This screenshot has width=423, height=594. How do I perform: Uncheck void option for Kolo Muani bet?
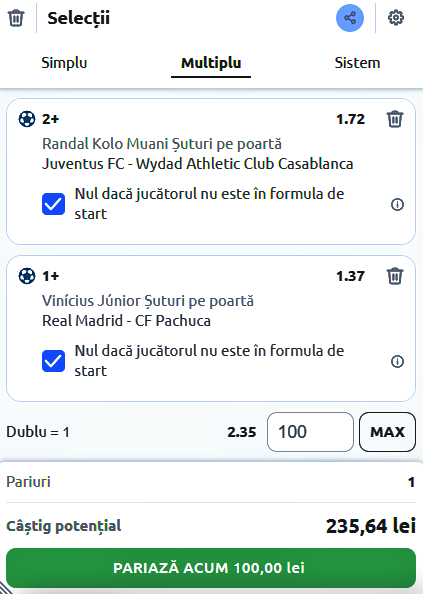point(53,204)
